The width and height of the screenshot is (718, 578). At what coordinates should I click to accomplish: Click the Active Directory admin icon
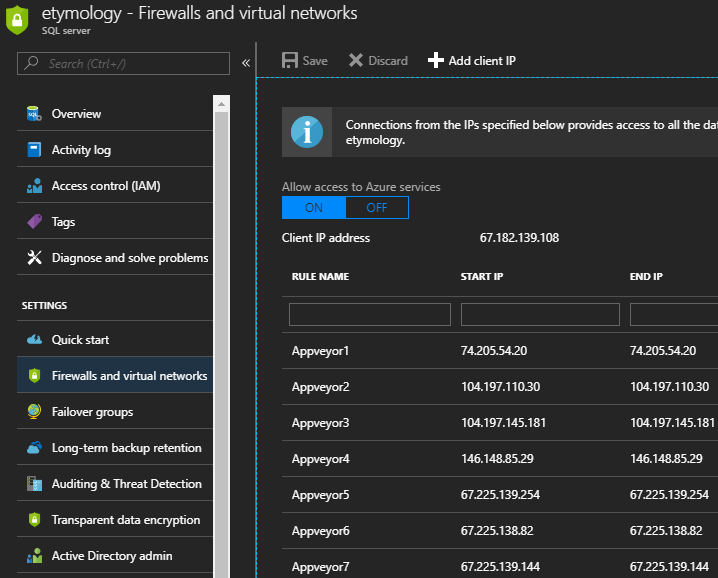coord(34,556)
